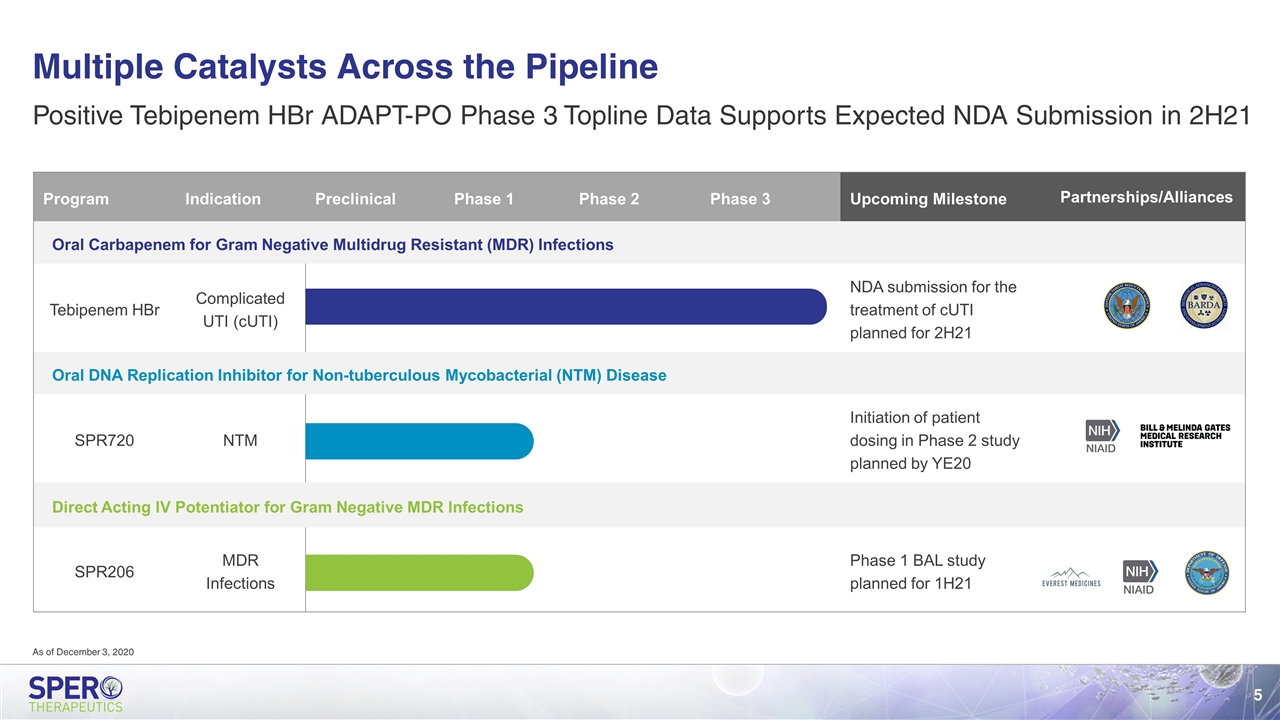Click the Program column header

click(76, 199)
